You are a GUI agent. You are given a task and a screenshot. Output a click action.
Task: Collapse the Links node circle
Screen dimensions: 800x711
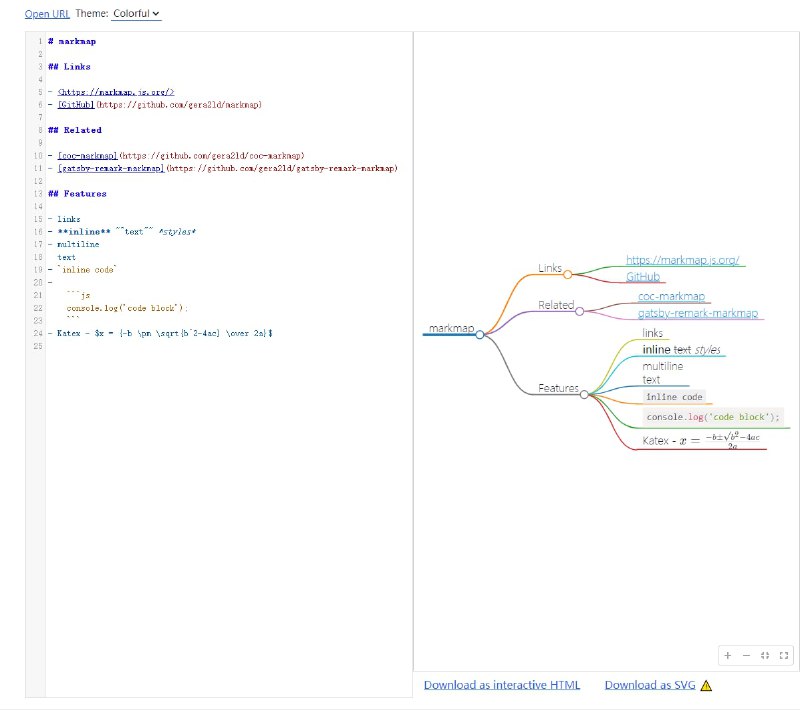click(567, 274)
